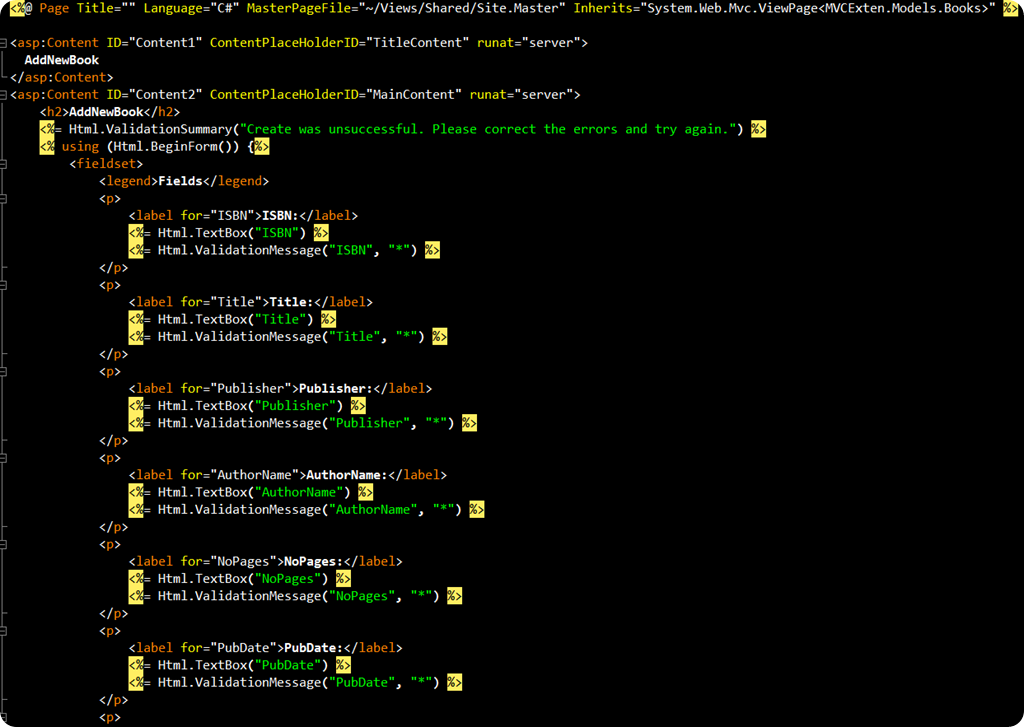
Task: Collapse the paragraph block containing the Publisher label
Action: coord(3,372)
